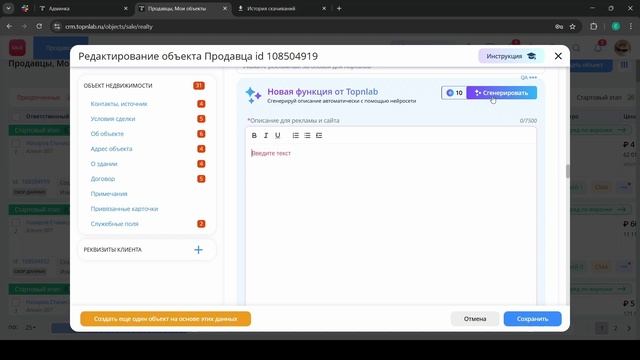Open the О здании section

tap(104, 164)
